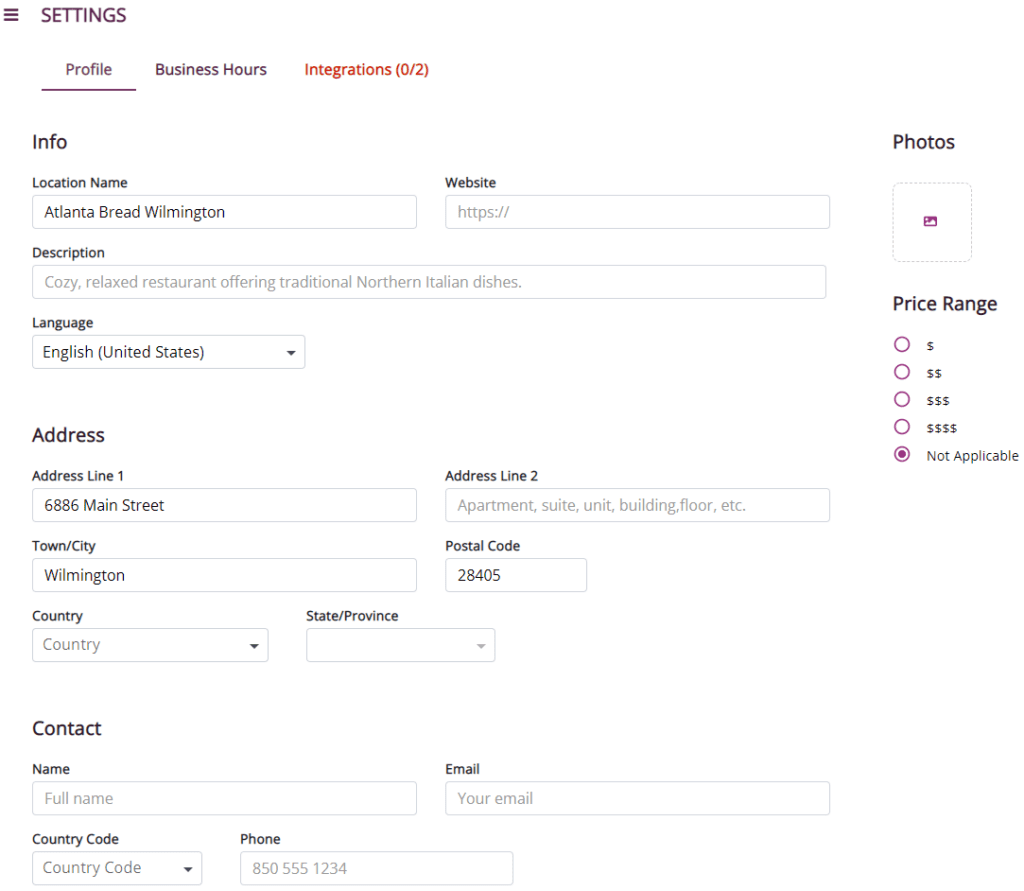
Task: Switch to the Business Hours tab
Action: coord(211,70)
